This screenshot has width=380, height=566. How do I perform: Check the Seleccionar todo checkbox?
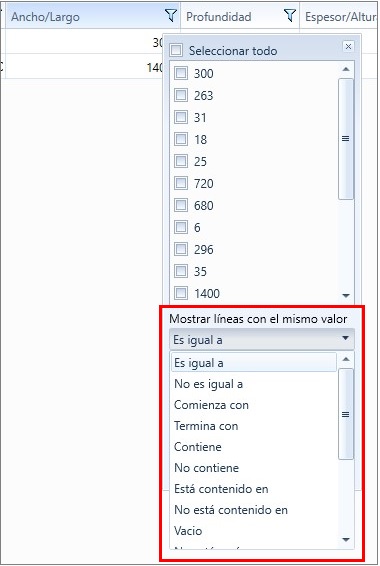(x=176, y=50)
